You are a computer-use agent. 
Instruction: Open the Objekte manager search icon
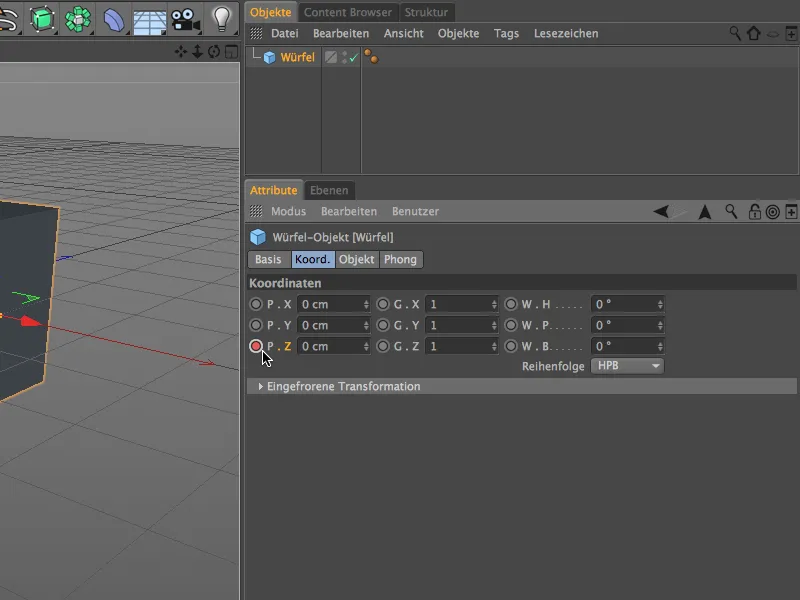coord(735,34)
